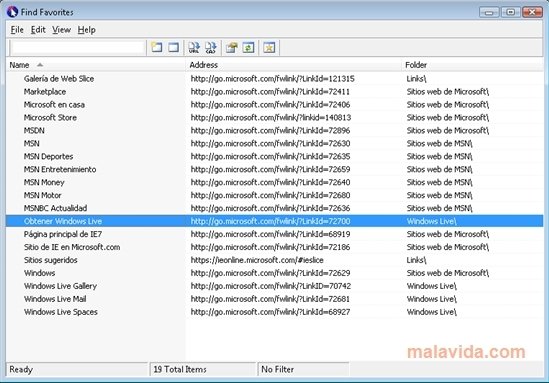Image resolution: width=549 pixels, height=383 pixels.
Task: Sort by the Name column header
Action: [x=95, y=65]
